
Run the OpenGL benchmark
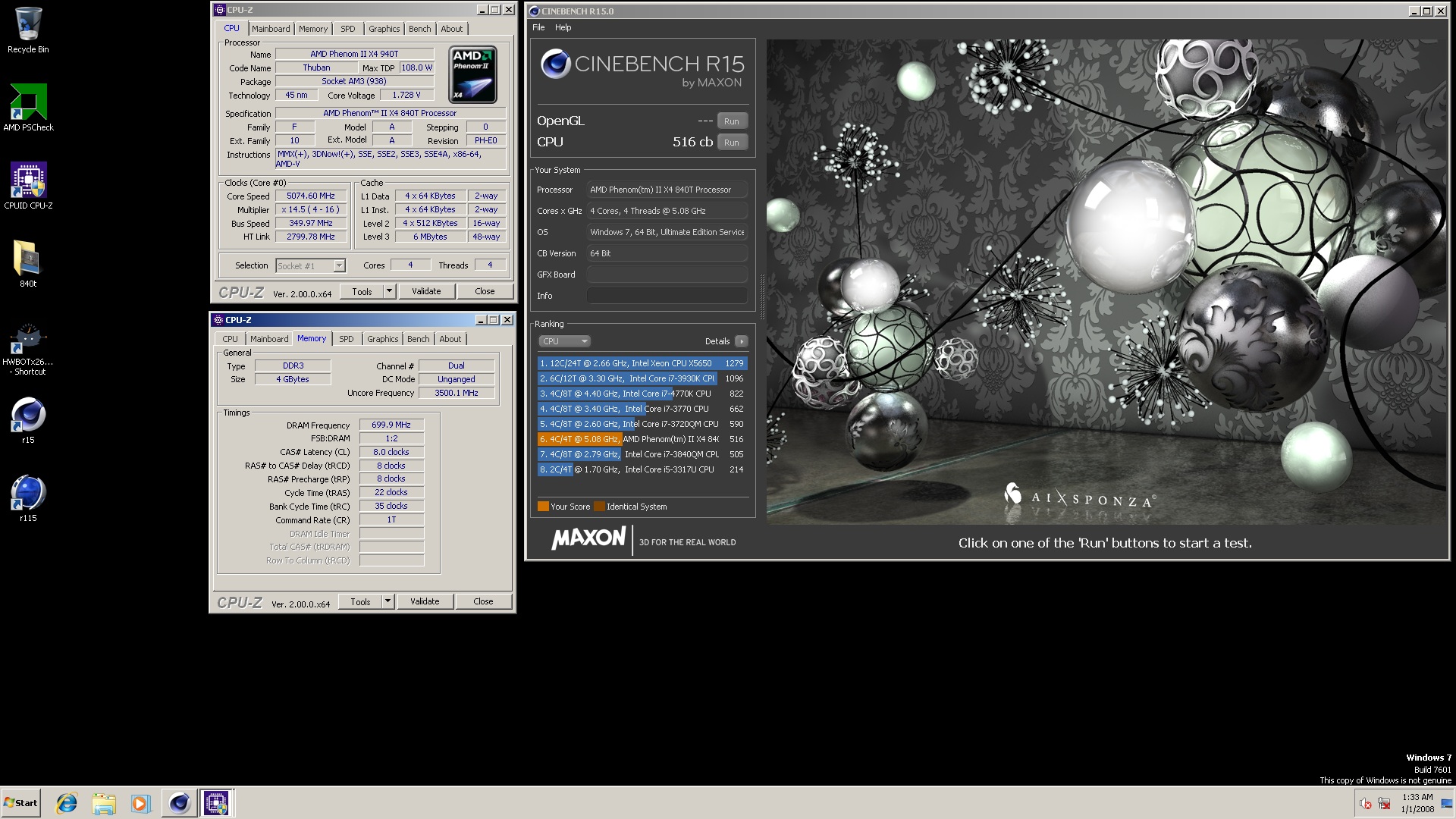coord(731,121)
